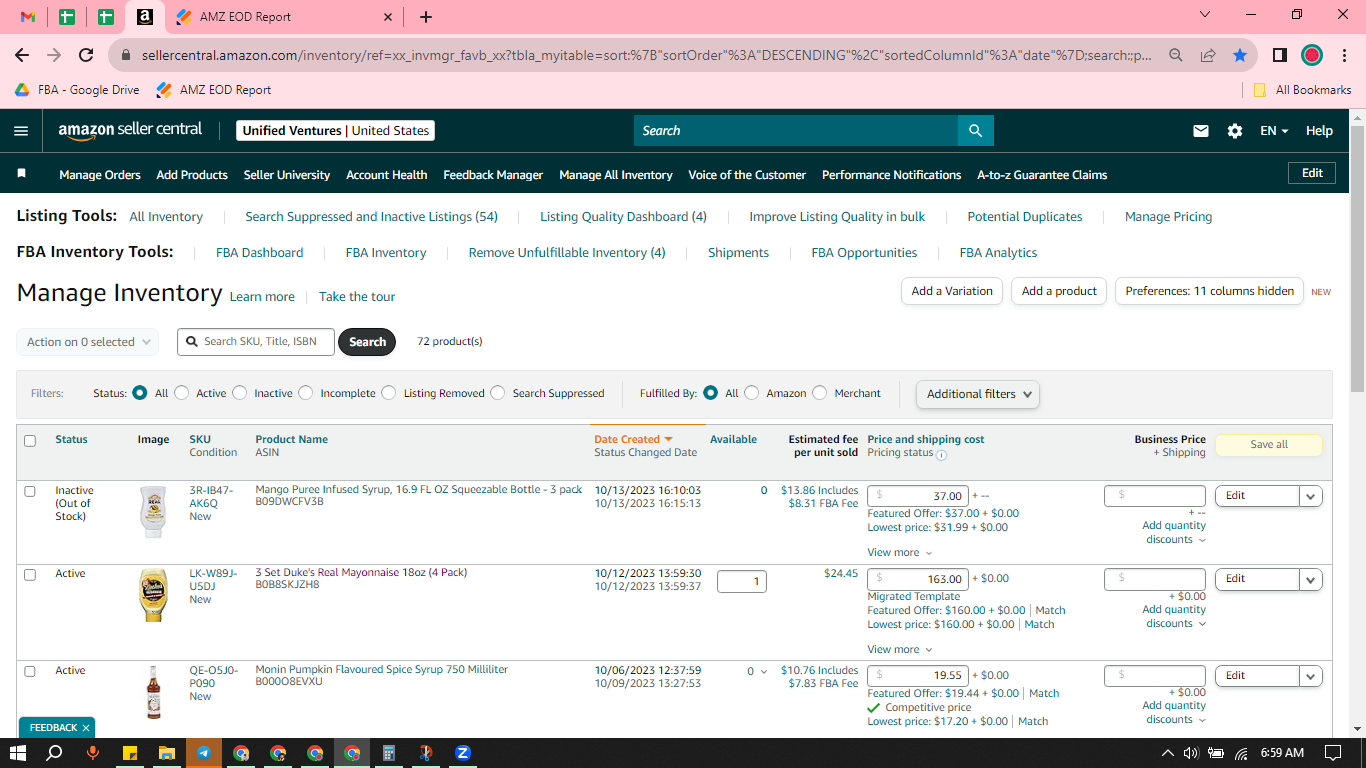Open a new browser tab
Screen dimensions: 1366x768
[426, 17]
